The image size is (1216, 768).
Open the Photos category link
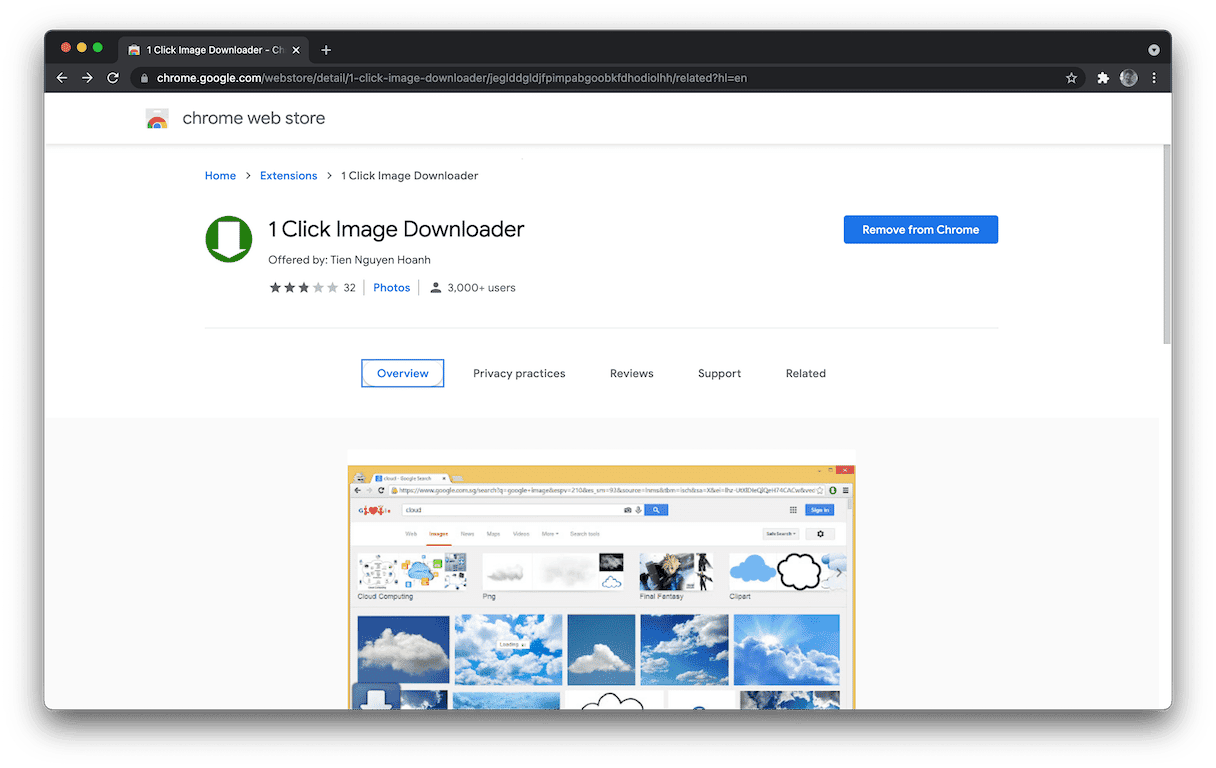click(392, 288)
